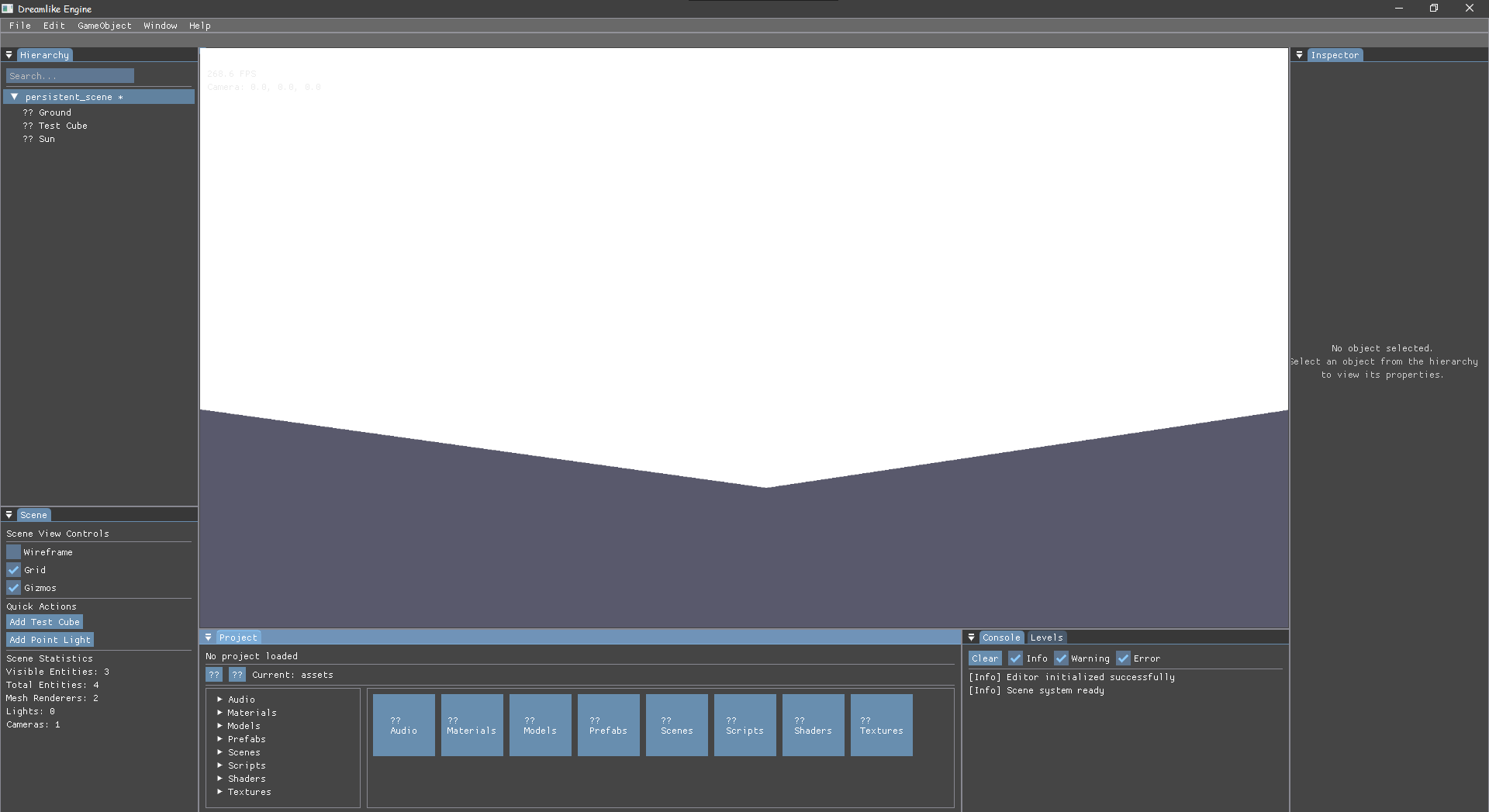This screenshot has height=812, width=1489.
Task: Open the Textures asset icon
Action: click(x=881, y=724)
